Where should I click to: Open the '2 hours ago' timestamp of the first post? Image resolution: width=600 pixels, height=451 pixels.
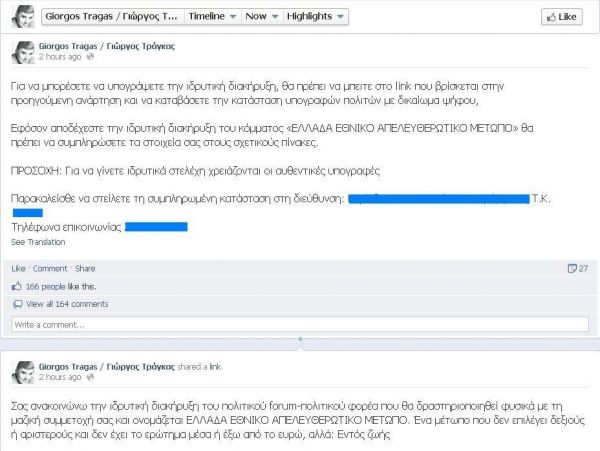60,57
